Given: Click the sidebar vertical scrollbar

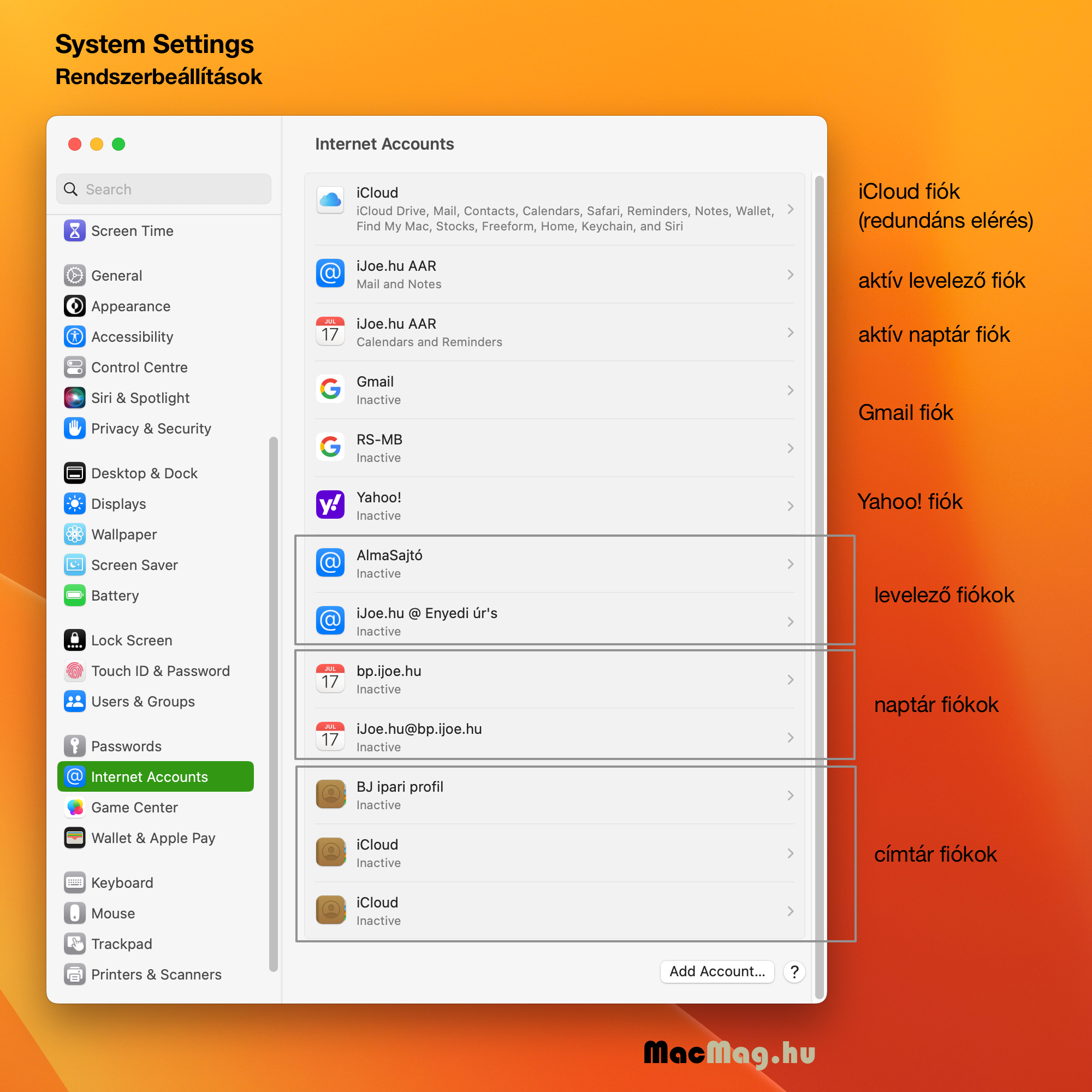Looking at the screenshot, I should click(x=273, y=703).
